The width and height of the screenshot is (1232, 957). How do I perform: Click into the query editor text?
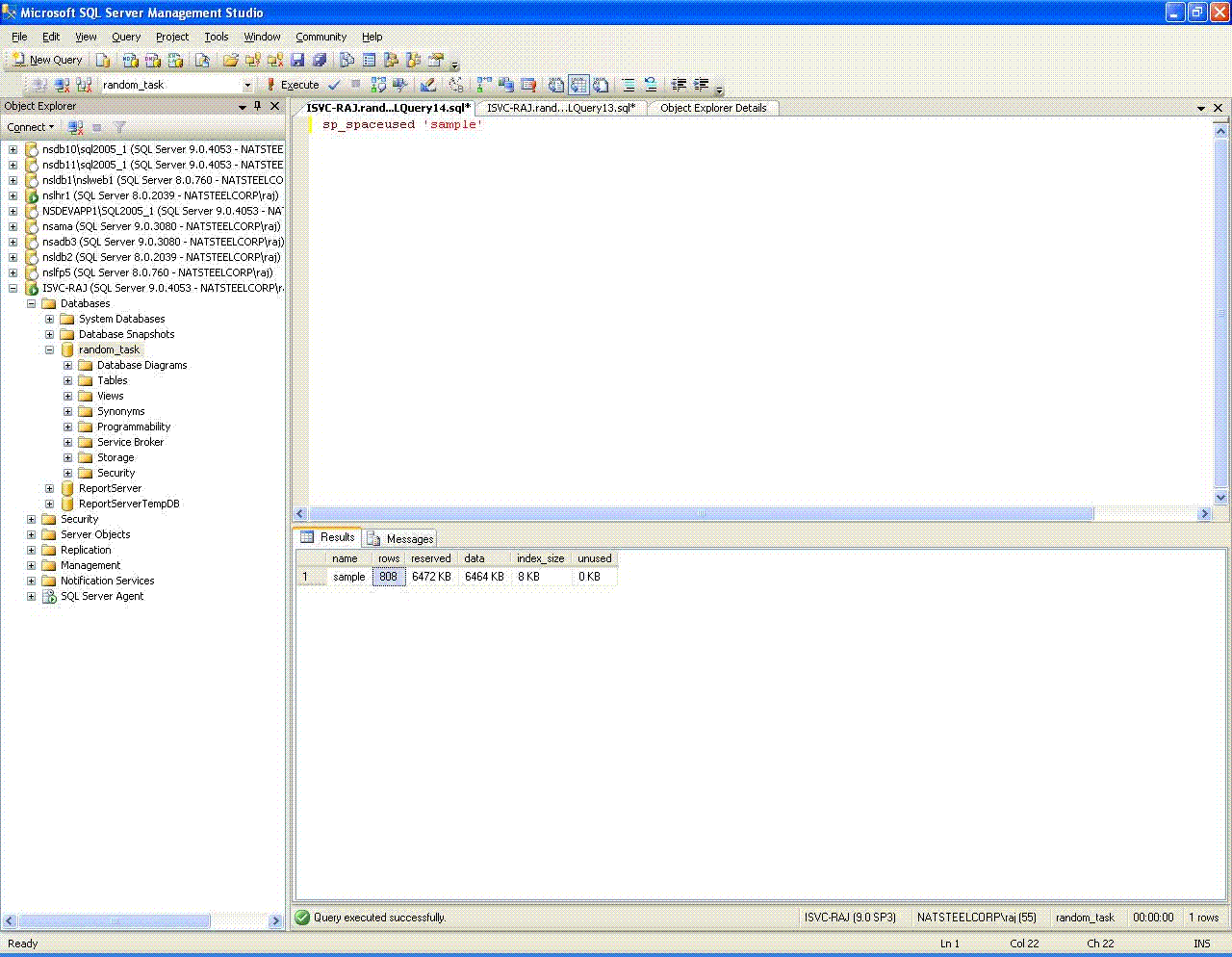coord(402,125)
